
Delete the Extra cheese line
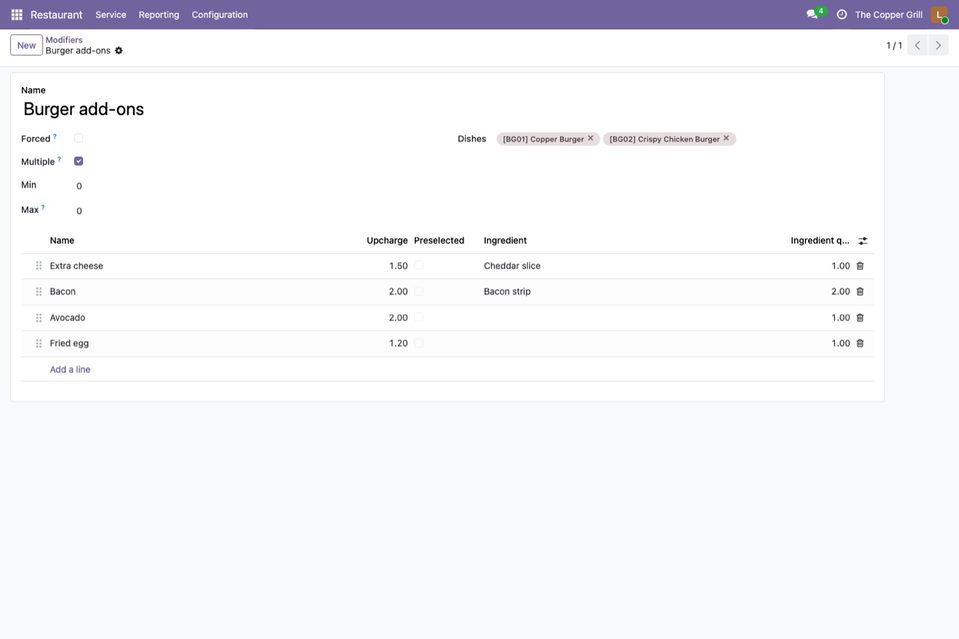(x=860, y=266)
